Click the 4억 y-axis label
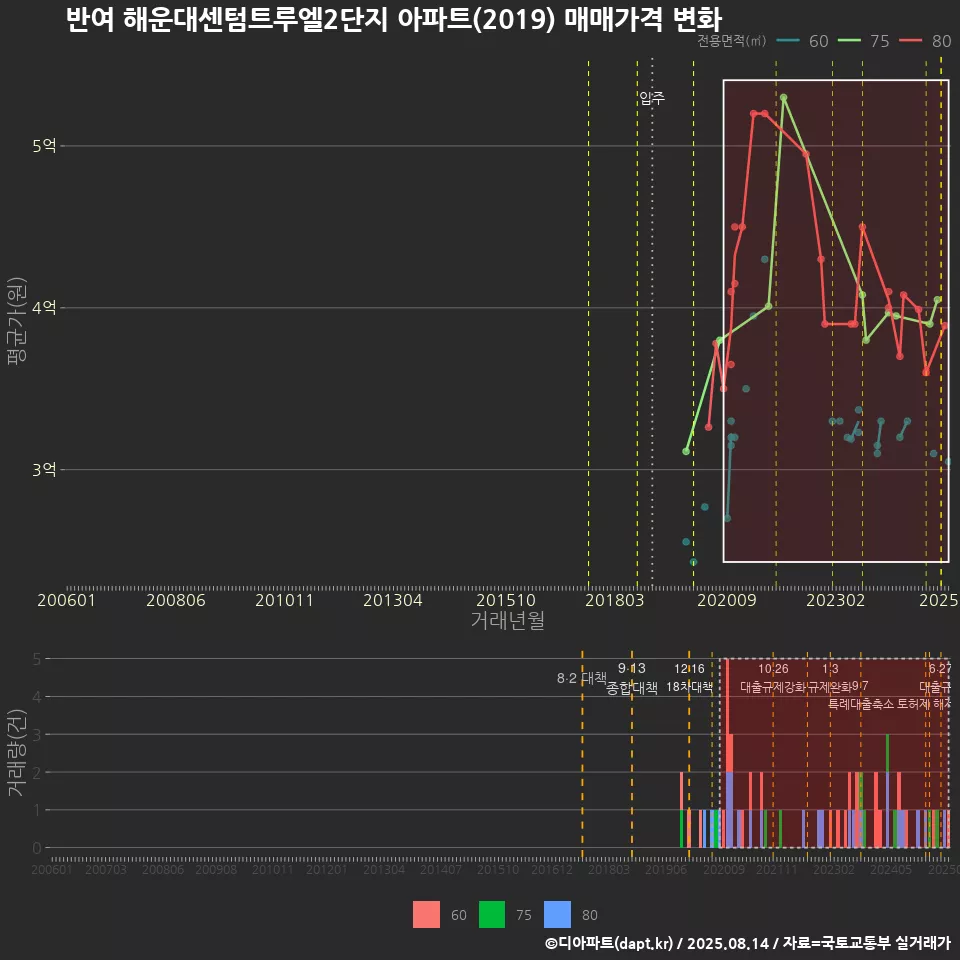The image size is (960, 960). [44, 307]
